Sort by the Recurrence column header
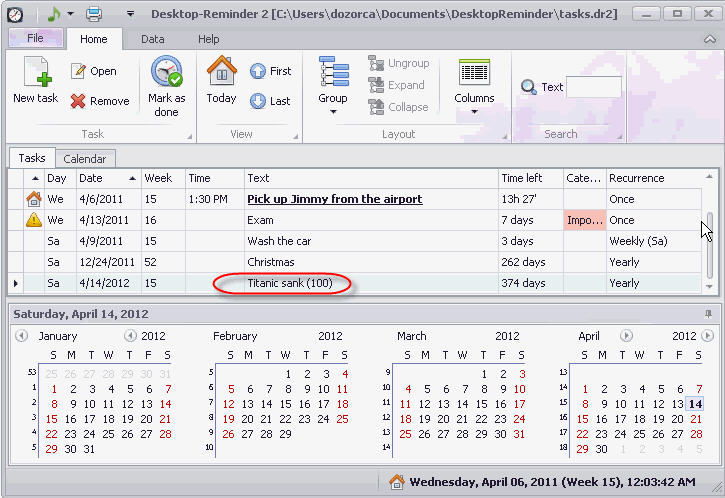 [x=653, y=178]
